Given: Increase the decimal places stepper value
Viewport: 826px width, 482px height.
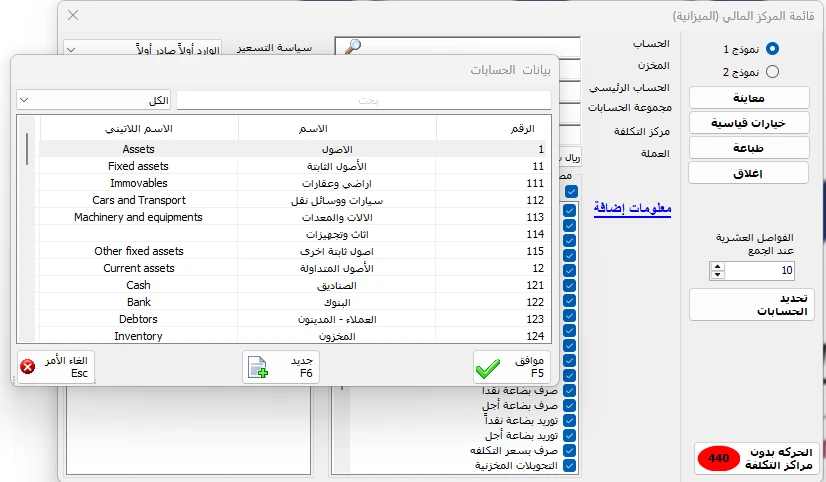Looking at the screenshot, I should coord(717,266).
